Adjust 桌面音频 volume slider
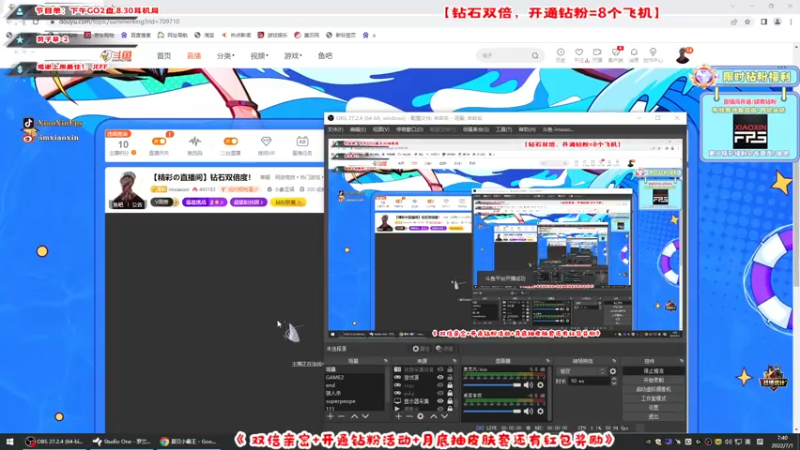The image size is (800, 450). tap(493, 411)
